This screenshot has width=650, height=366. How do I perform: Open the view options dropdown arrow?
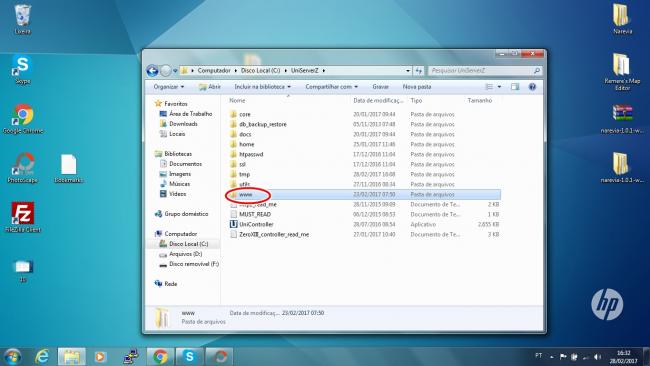point(499,87)
